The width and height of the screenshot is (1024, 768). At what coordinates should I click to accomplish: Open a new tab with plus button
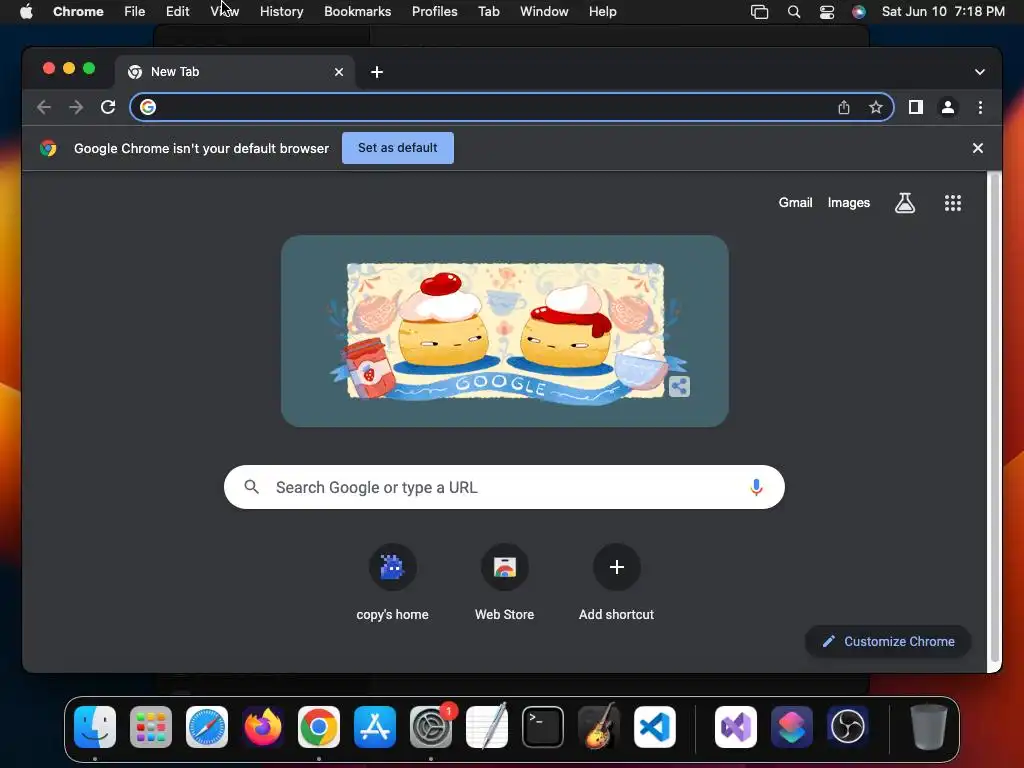click(x=377, y=72)
